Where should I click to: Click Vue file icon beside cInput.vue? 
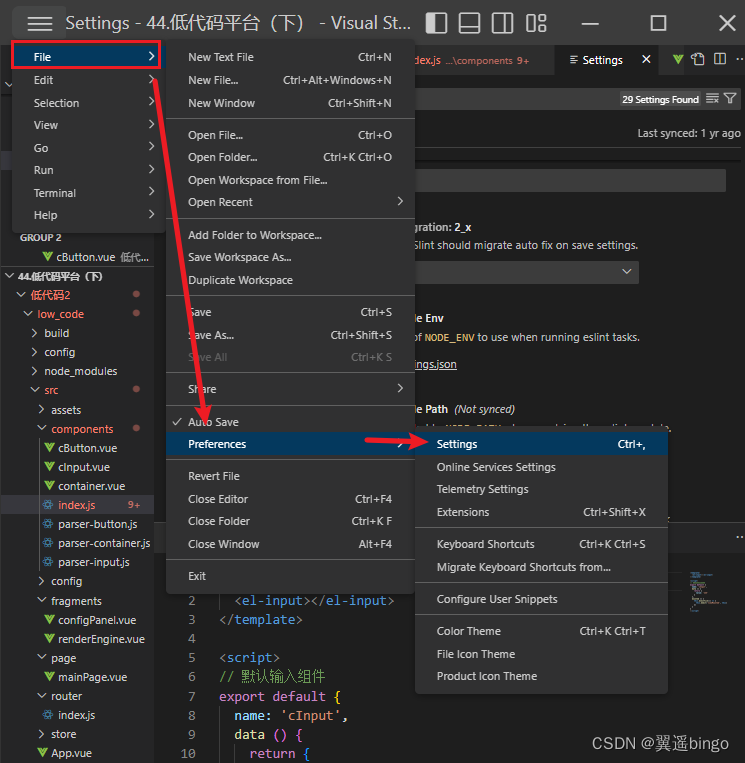coord(49,467)
